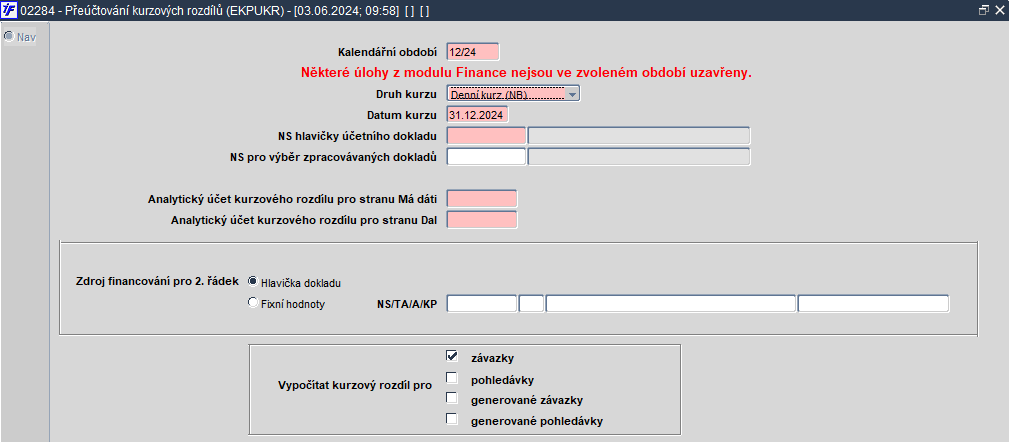Enable the pohledávky checkbox

(452, 378)
